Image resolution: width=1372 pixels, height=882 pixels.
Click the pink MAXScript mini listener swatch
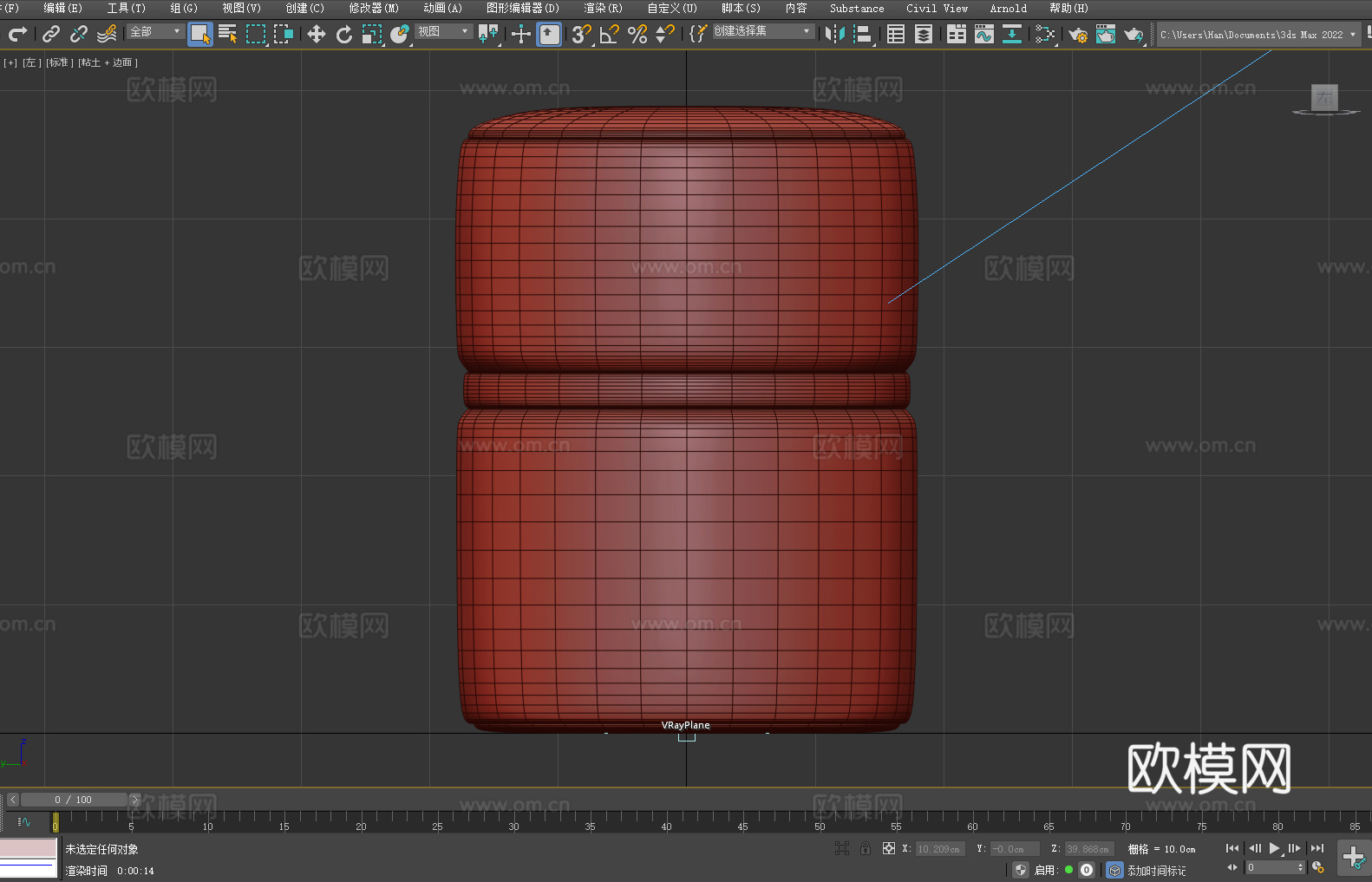tap(29, 848)
